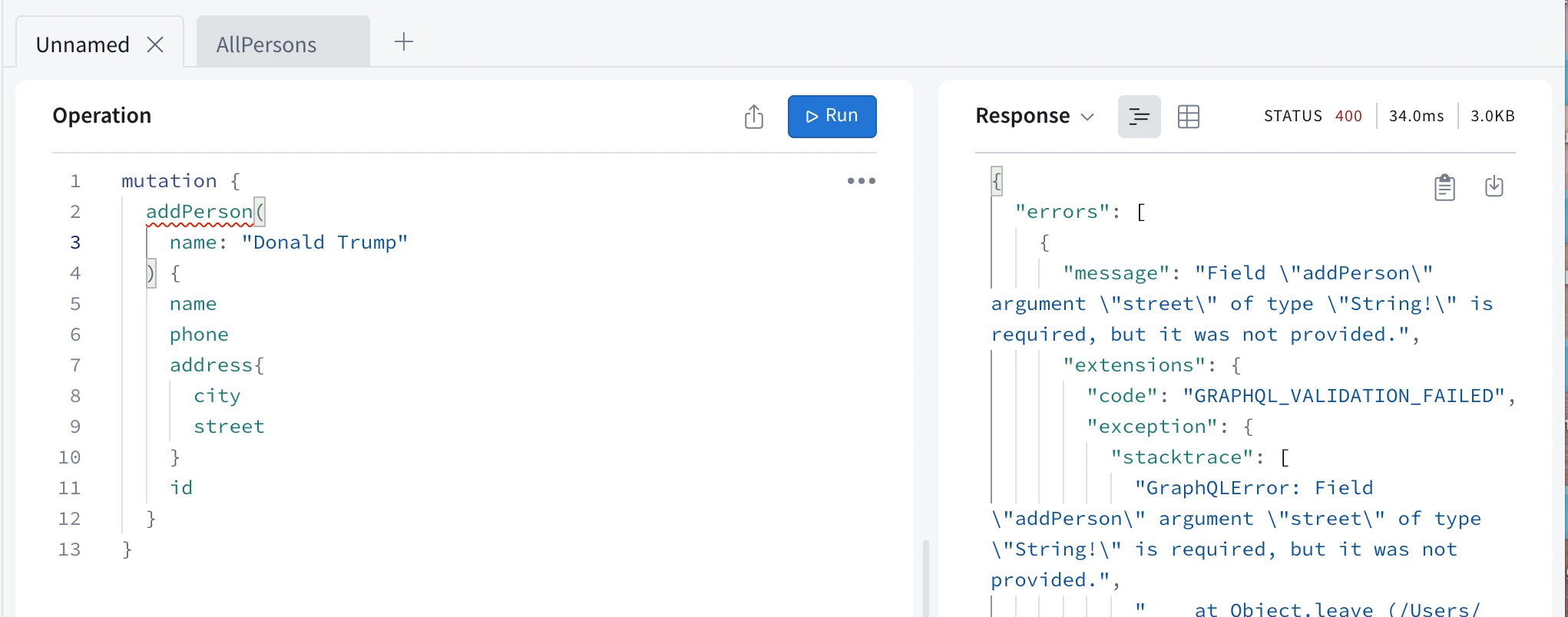The width and height of the screenshot is (1568, 617).
Task: Click the "extensions" key in response
Action: (x=1134, y=365)
